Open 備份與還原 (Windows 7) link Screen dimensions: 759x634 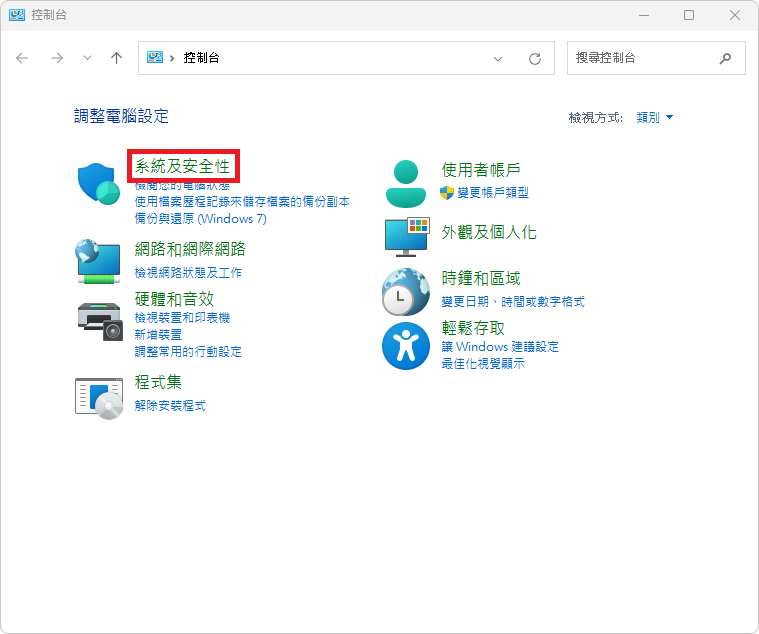[200, 218]
